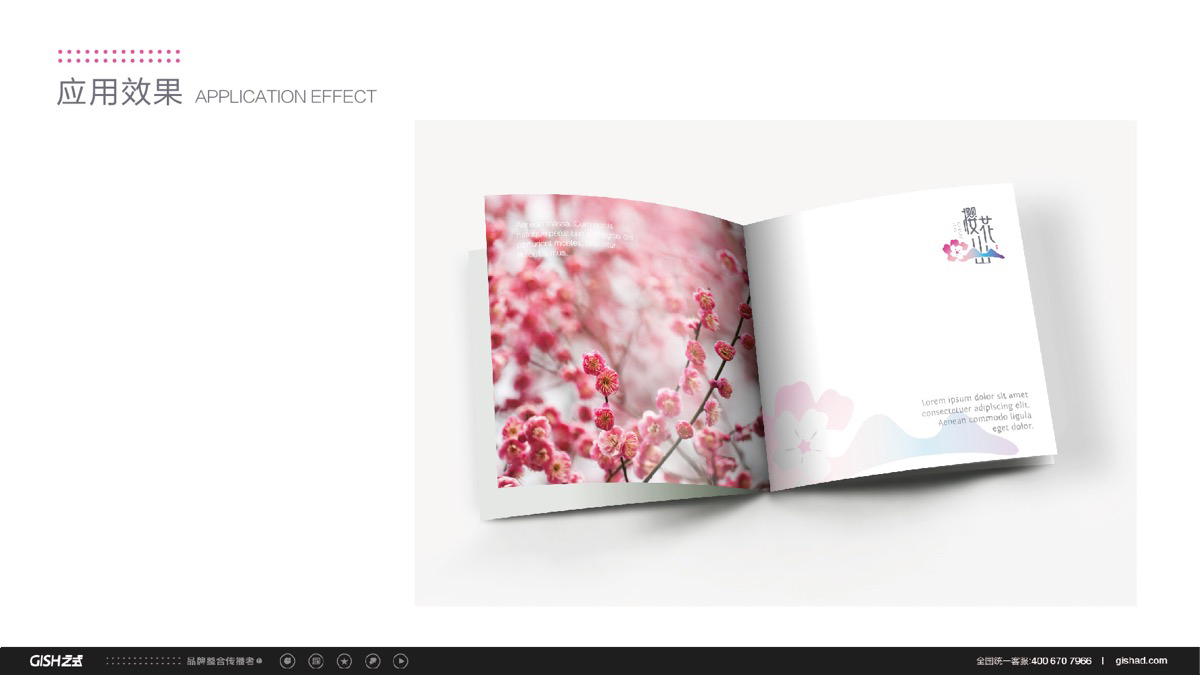Click the 品牌整合传播者 slogan in footer
The width and height of the screenshot is (1200, 675).
[x=220, y=661]
